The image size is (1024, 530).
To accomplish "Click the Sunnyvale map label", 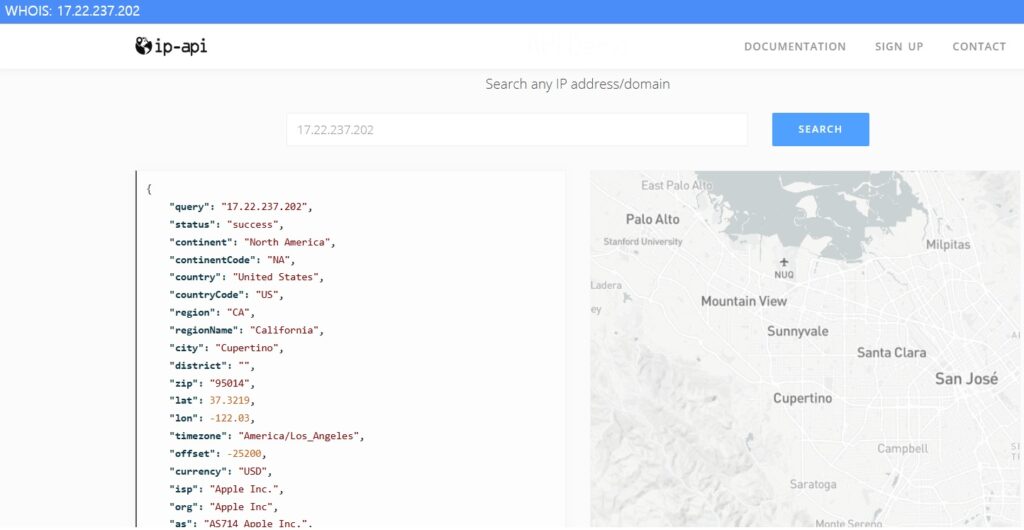I will pyautogui.click(x=797, y=332).
